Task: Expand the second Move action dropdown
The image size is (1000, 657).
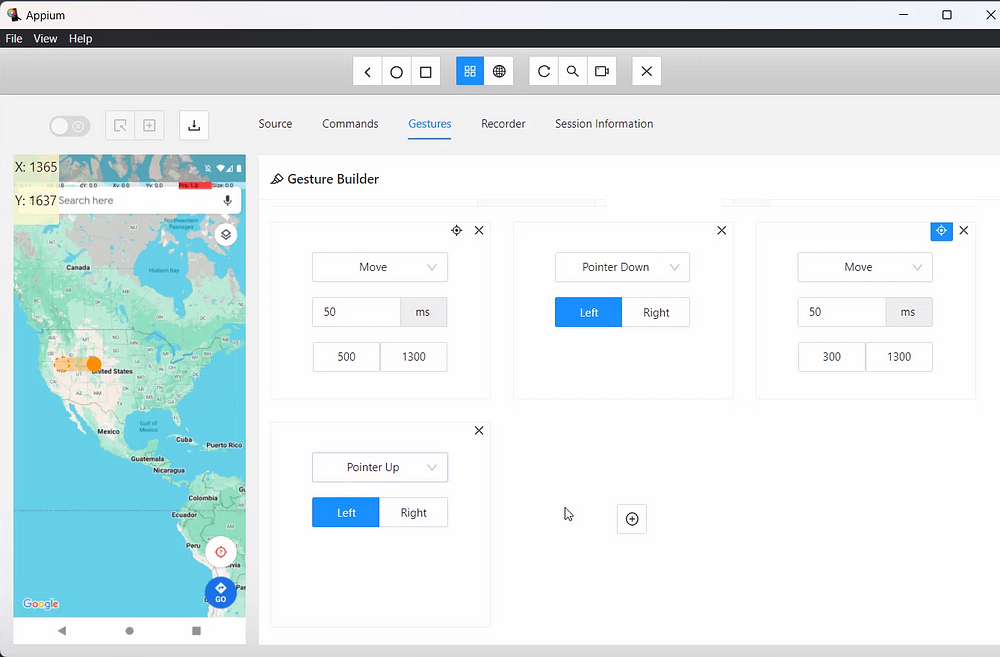Action: 865,267
